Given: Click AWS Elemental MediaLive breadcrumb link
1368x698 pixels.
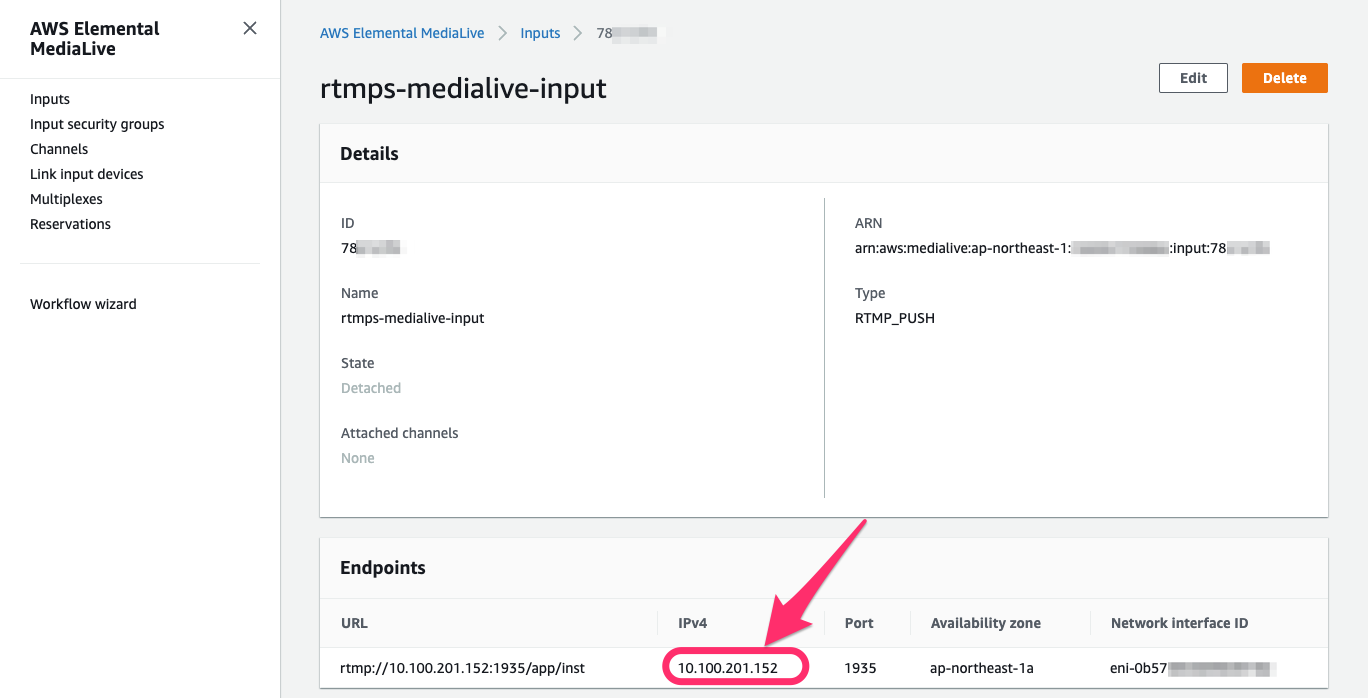Looking at the screenshot, I should tap(402, 33).
